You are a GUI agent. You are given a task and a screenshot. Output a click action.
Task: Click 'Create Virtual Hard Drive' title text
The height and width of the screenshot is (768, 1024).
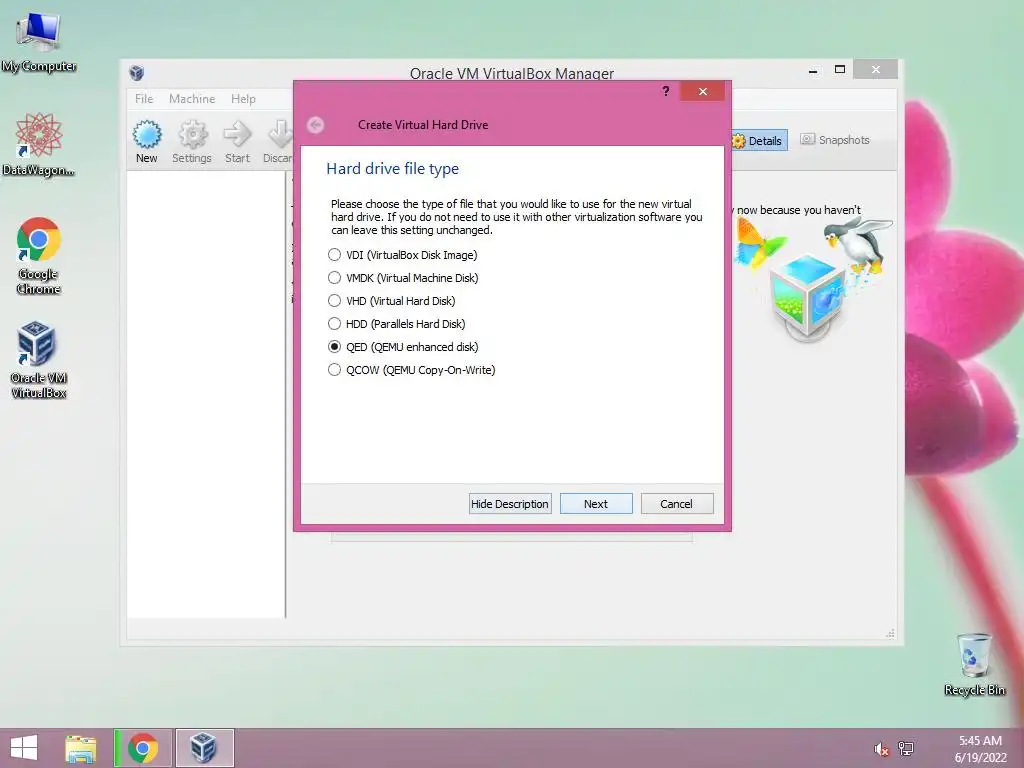[x=423, y=125]
